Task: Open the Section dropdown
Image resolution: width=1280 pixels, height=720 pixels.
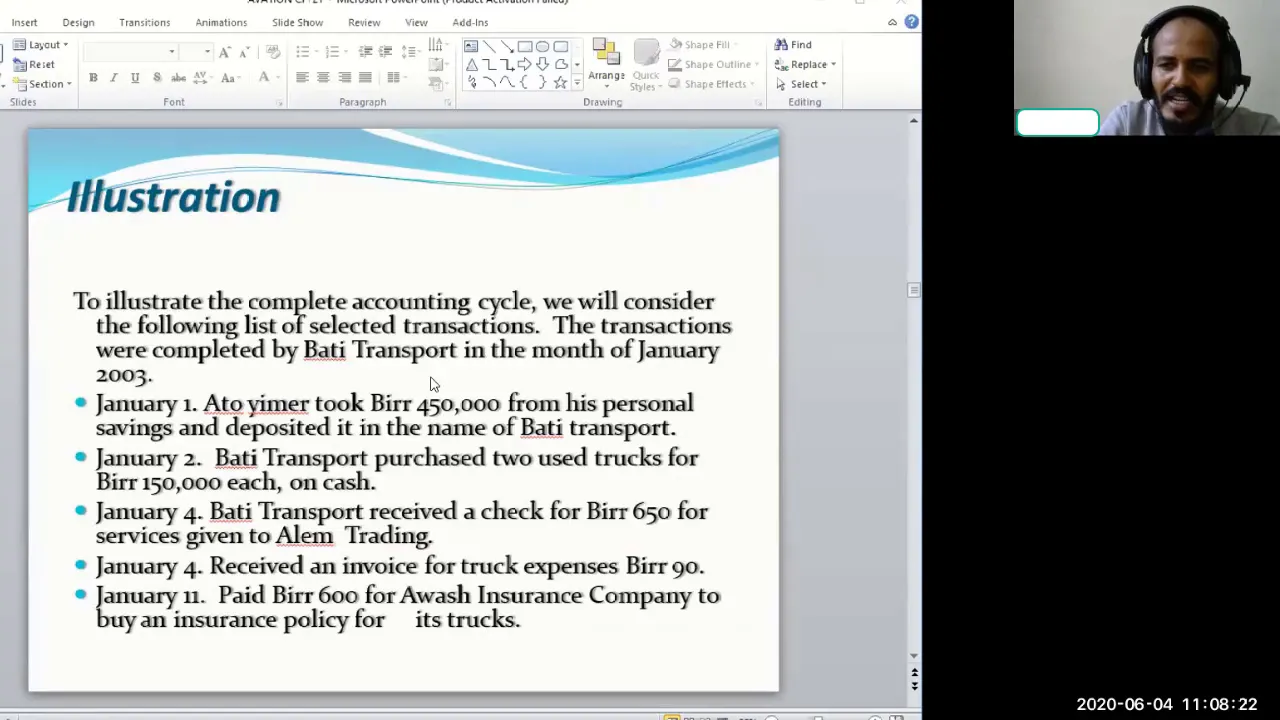Action: pos(42,84)
